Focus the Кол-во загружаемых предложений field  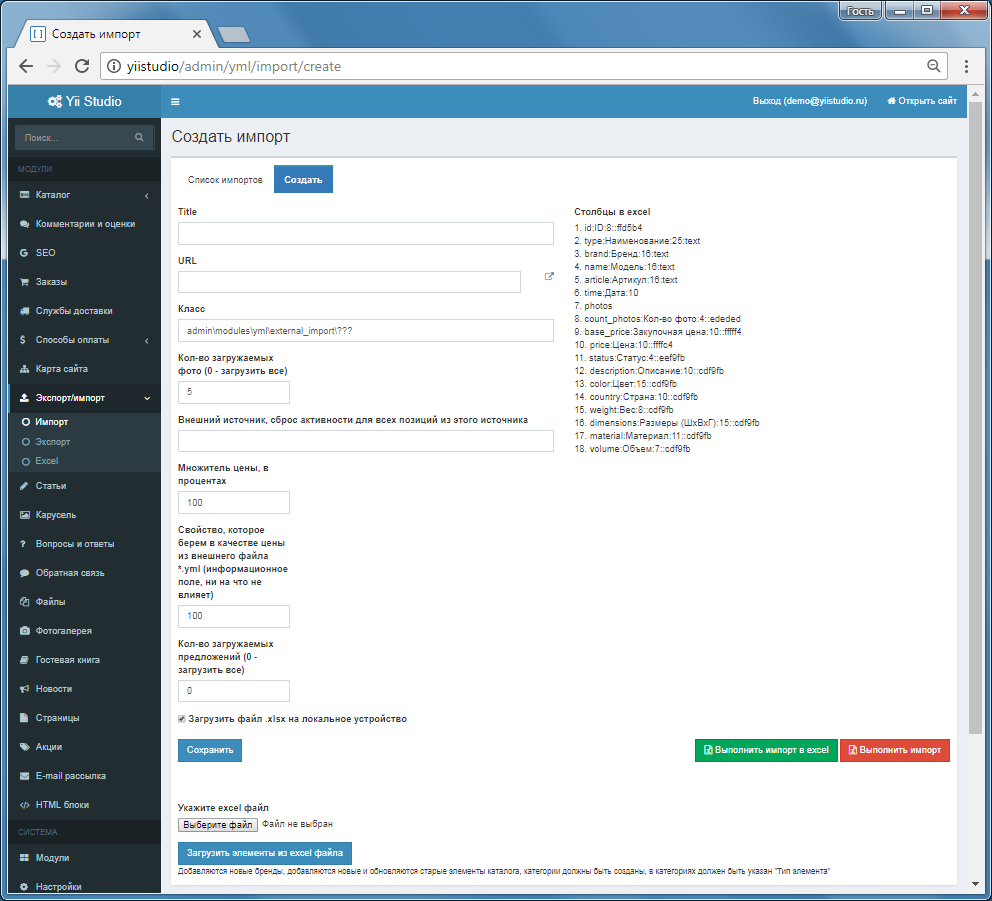click(233, 691)
